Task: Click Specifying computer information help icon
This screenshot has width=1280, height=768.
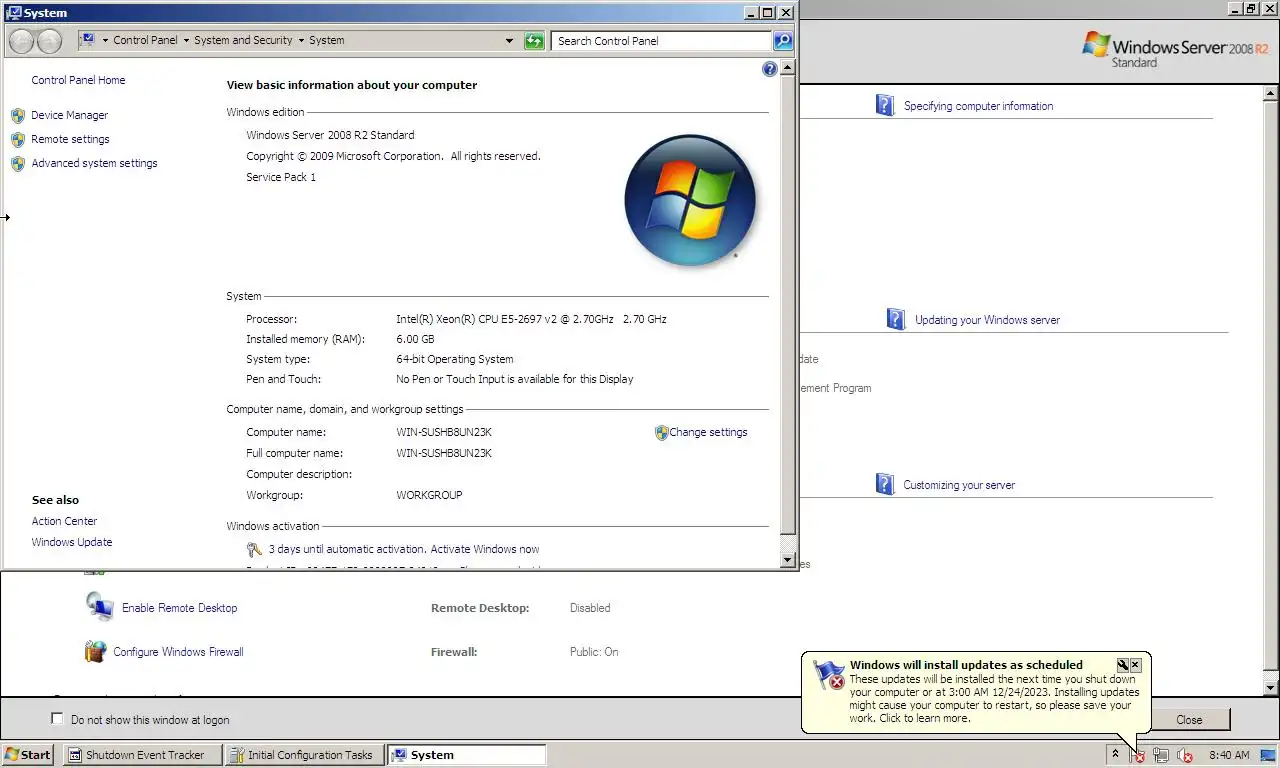Action: click(x=885, y=106)
